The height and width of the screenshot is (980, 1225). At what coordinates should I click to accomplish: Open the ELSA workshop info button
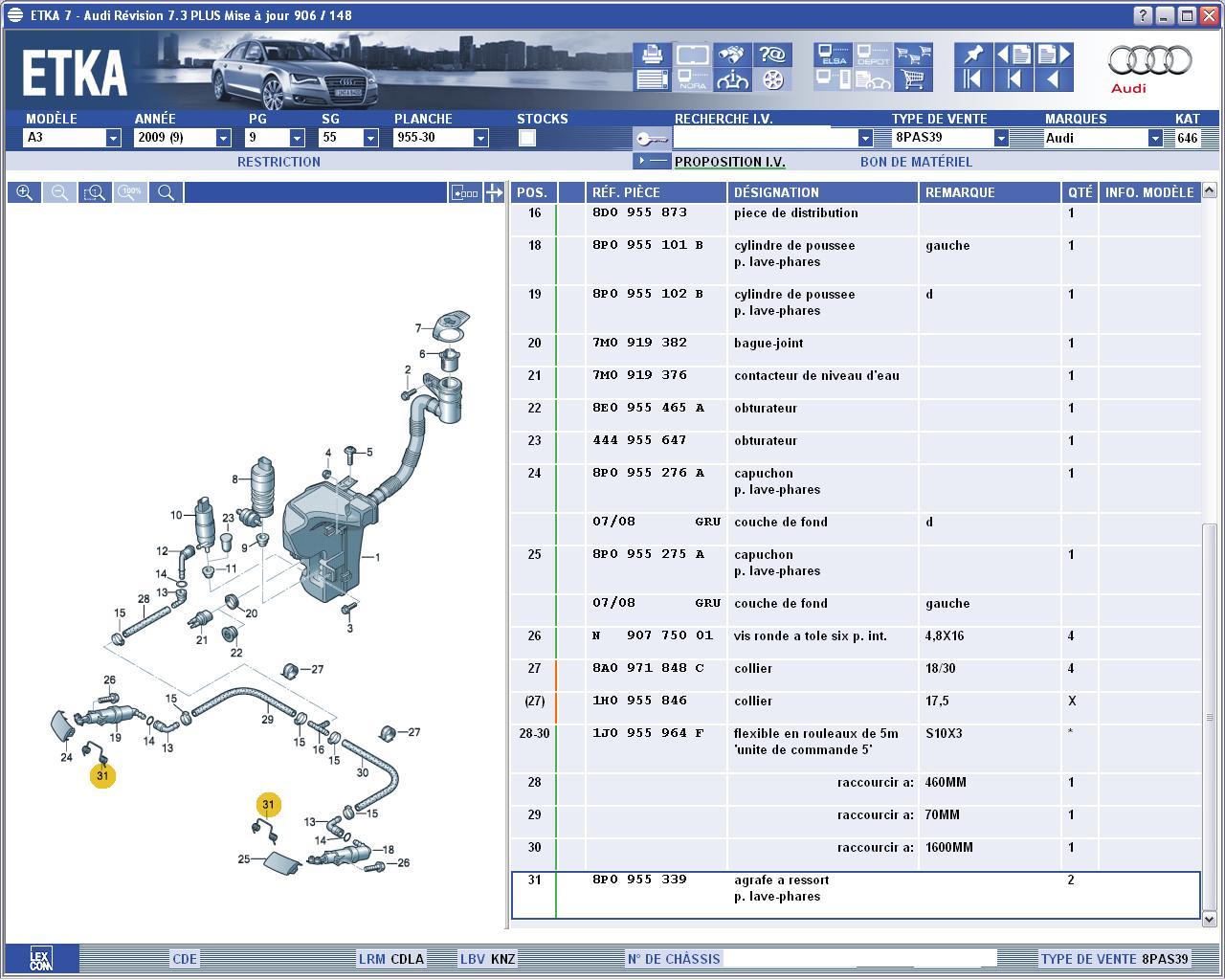833,55
